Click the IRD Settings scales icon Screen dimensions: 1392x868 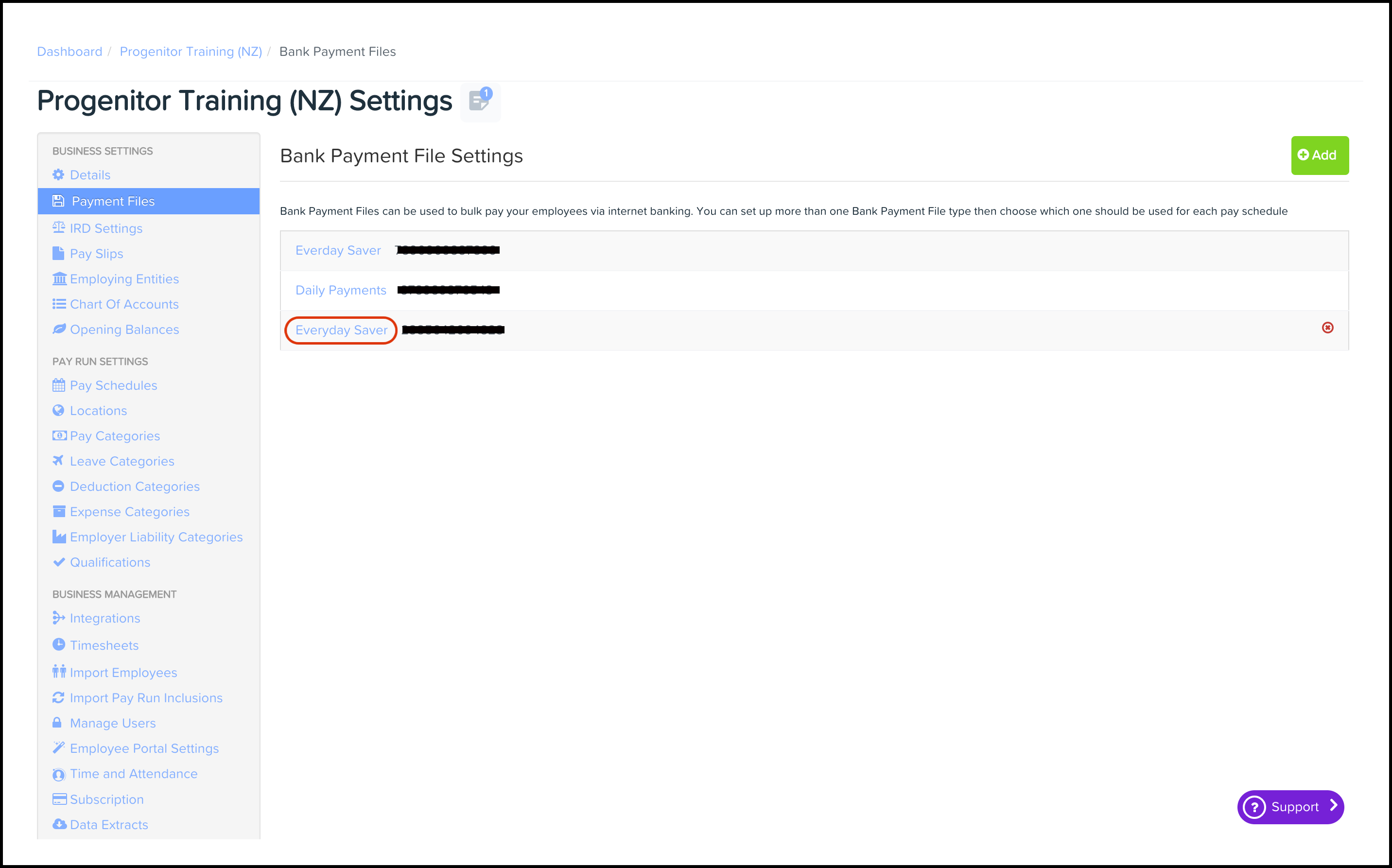tap(58, 228)
